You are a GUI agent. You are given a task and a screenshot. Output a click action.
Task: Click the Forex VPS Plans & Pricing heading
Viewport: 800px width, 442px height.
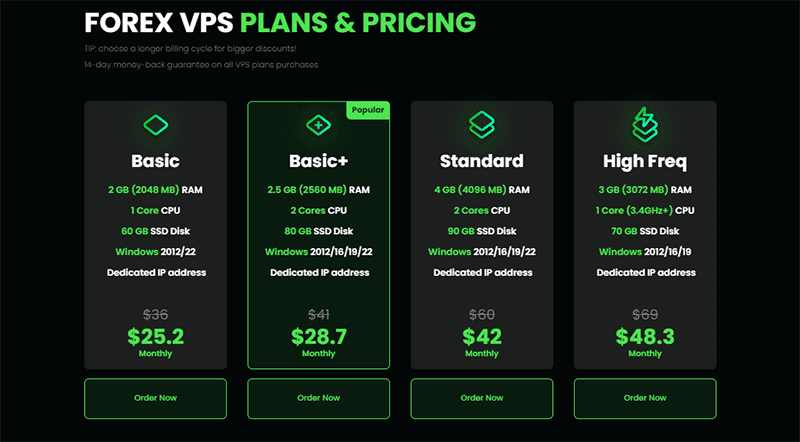pos(280,21)
